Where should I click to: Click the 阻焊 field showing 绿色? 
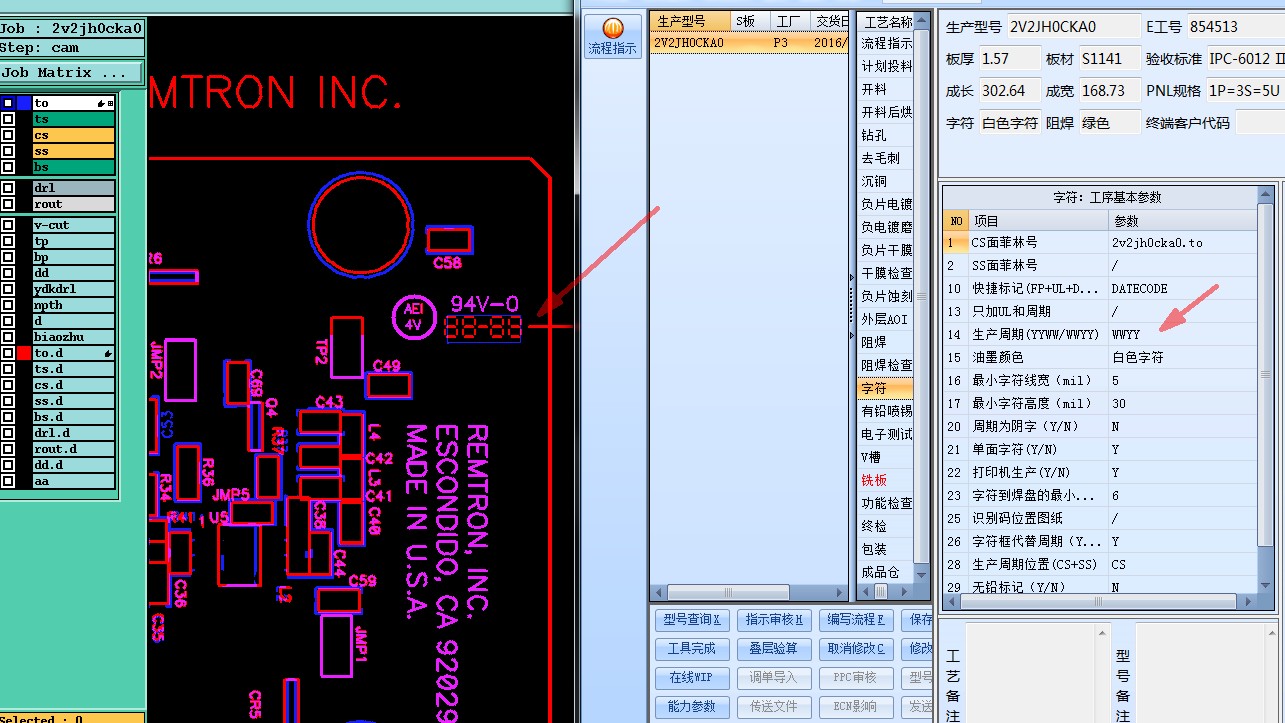point(1108,123)
